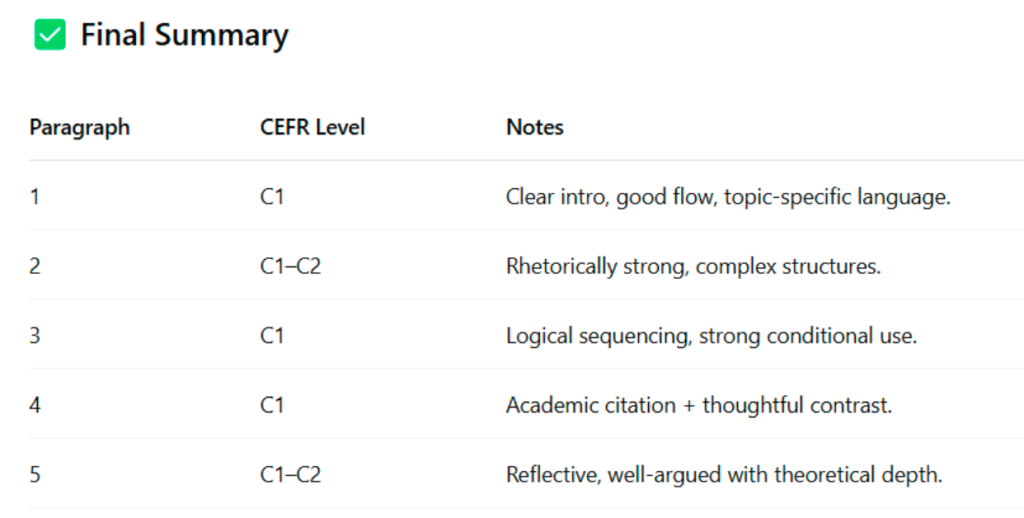The height and width of the screenshot is (518, 1024).
Task: Click the 'Clear intro, good flow' note
Action: [x=727, y=197]
